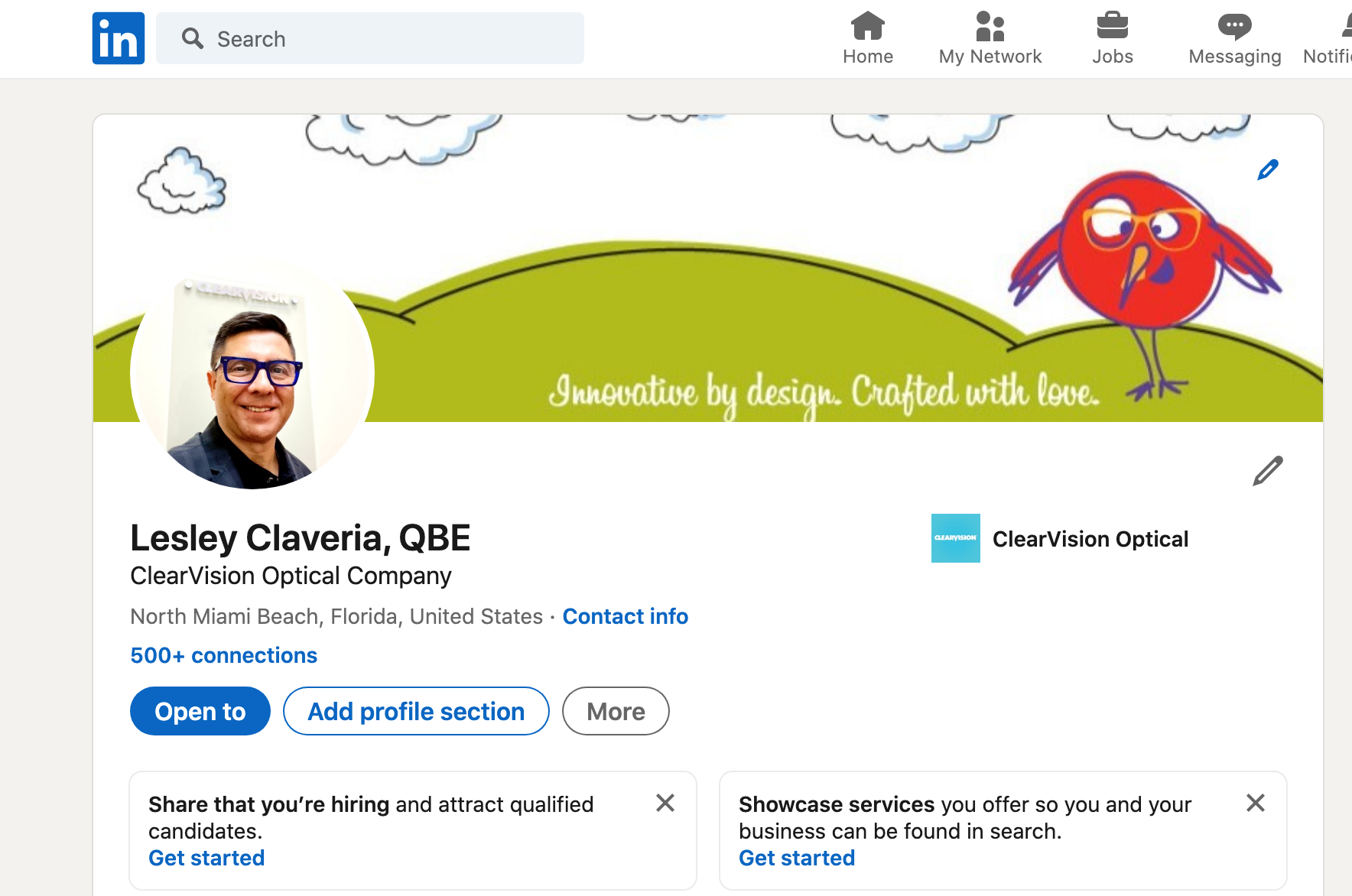Open Messaging speech bubble icon
Image resolution: width=1352 pixels, height=896 pixels.
point(1234,26)
